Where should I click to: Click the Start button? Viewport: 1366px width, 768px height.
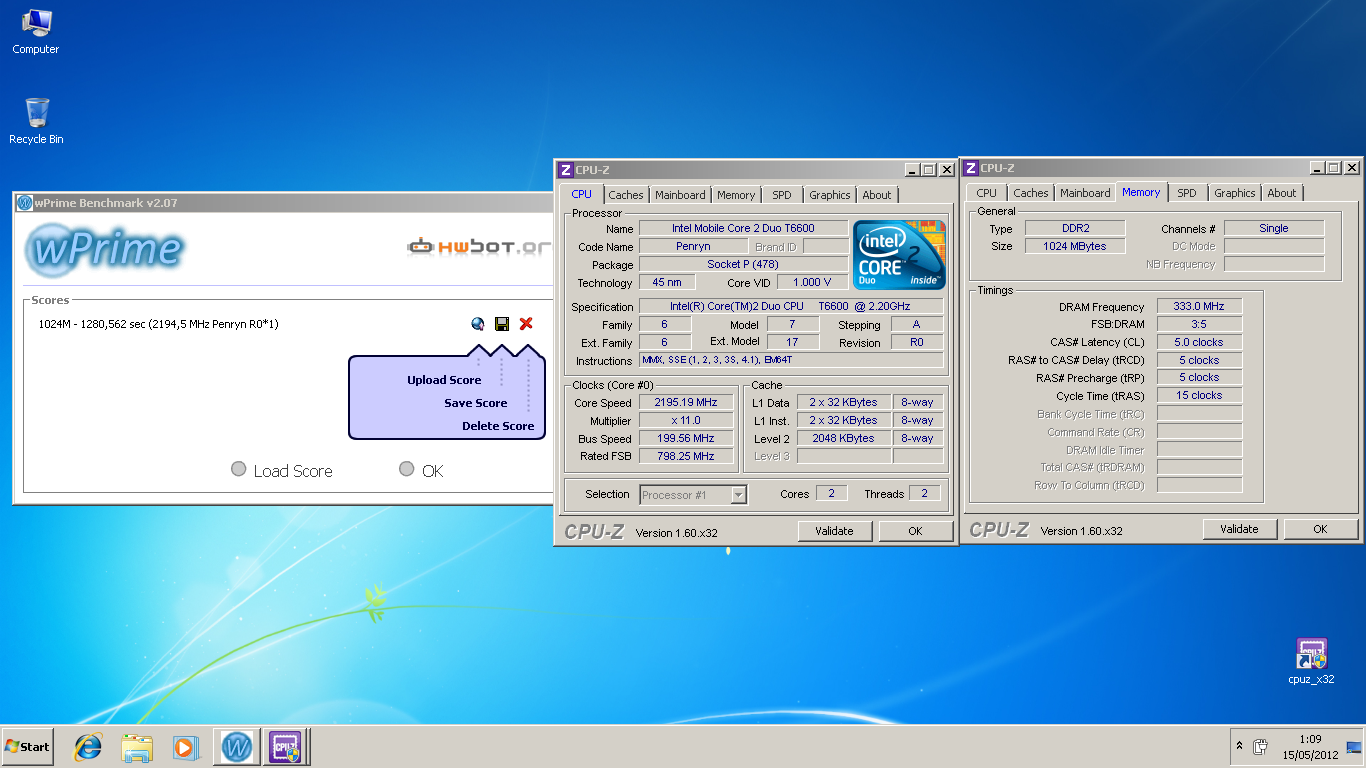tap(27, 747)
